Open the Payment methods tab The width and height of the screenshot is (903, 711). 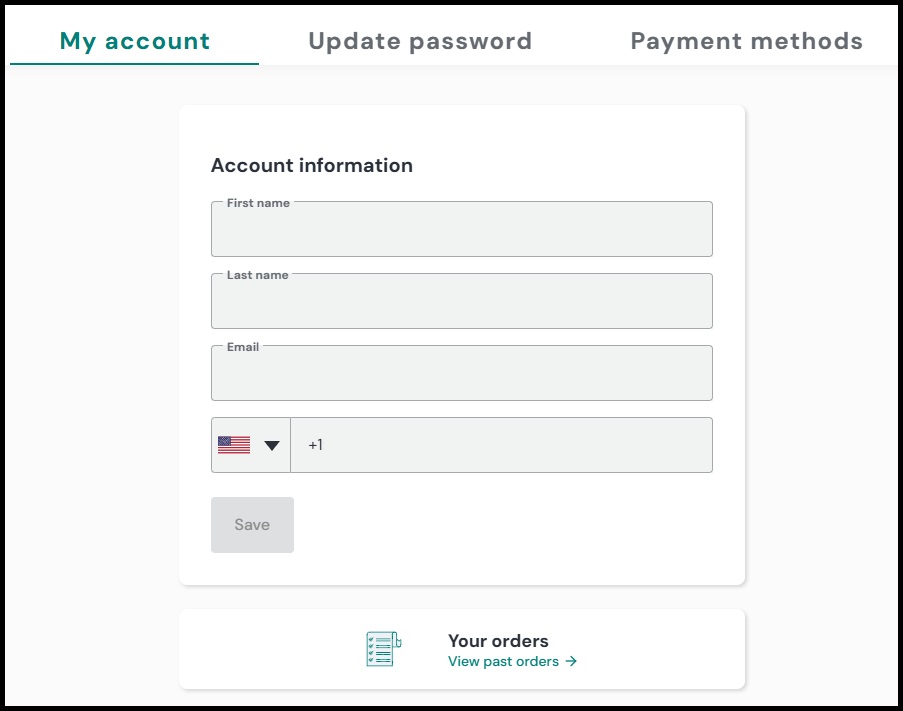click(x=746, y=40)
